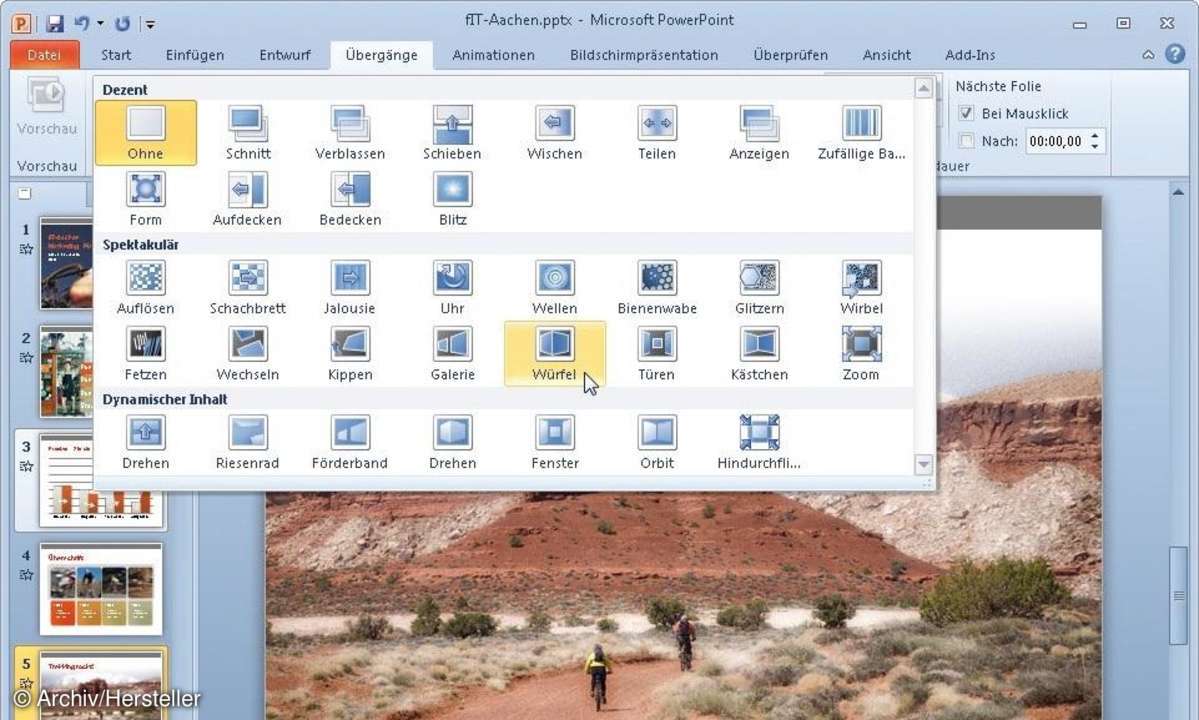Apply the Form transition
1199x720 pixels.
(x=145, y=199)
